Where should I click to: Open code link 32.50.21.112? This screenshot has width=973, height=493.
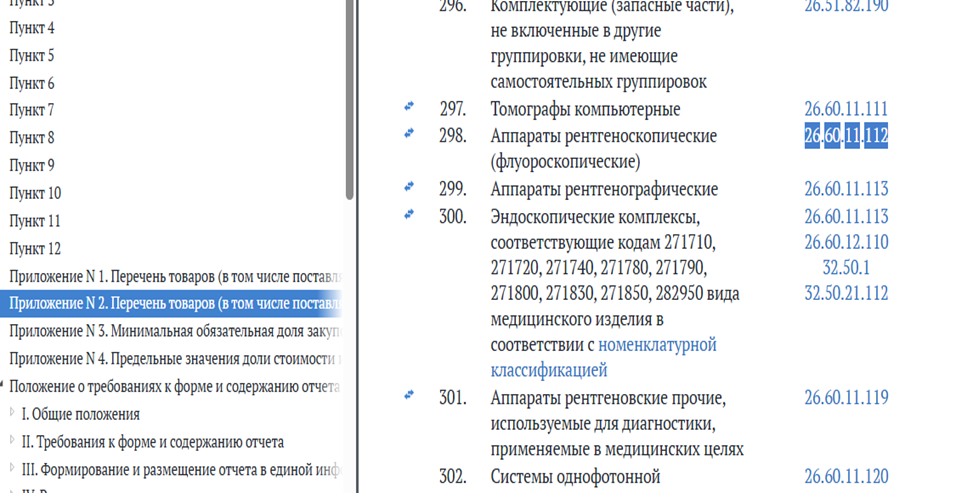pos(846,293)
